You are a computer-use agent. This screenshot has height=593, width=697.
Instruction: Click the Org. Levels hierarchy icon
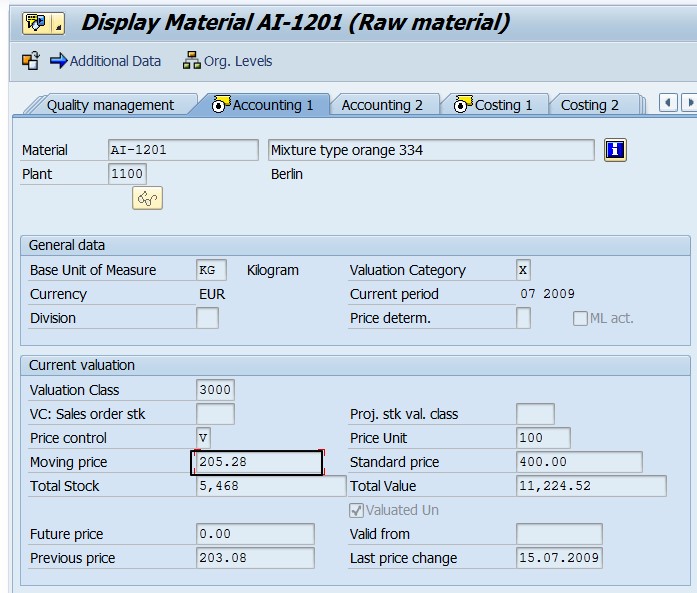click(x=192, y=60)
